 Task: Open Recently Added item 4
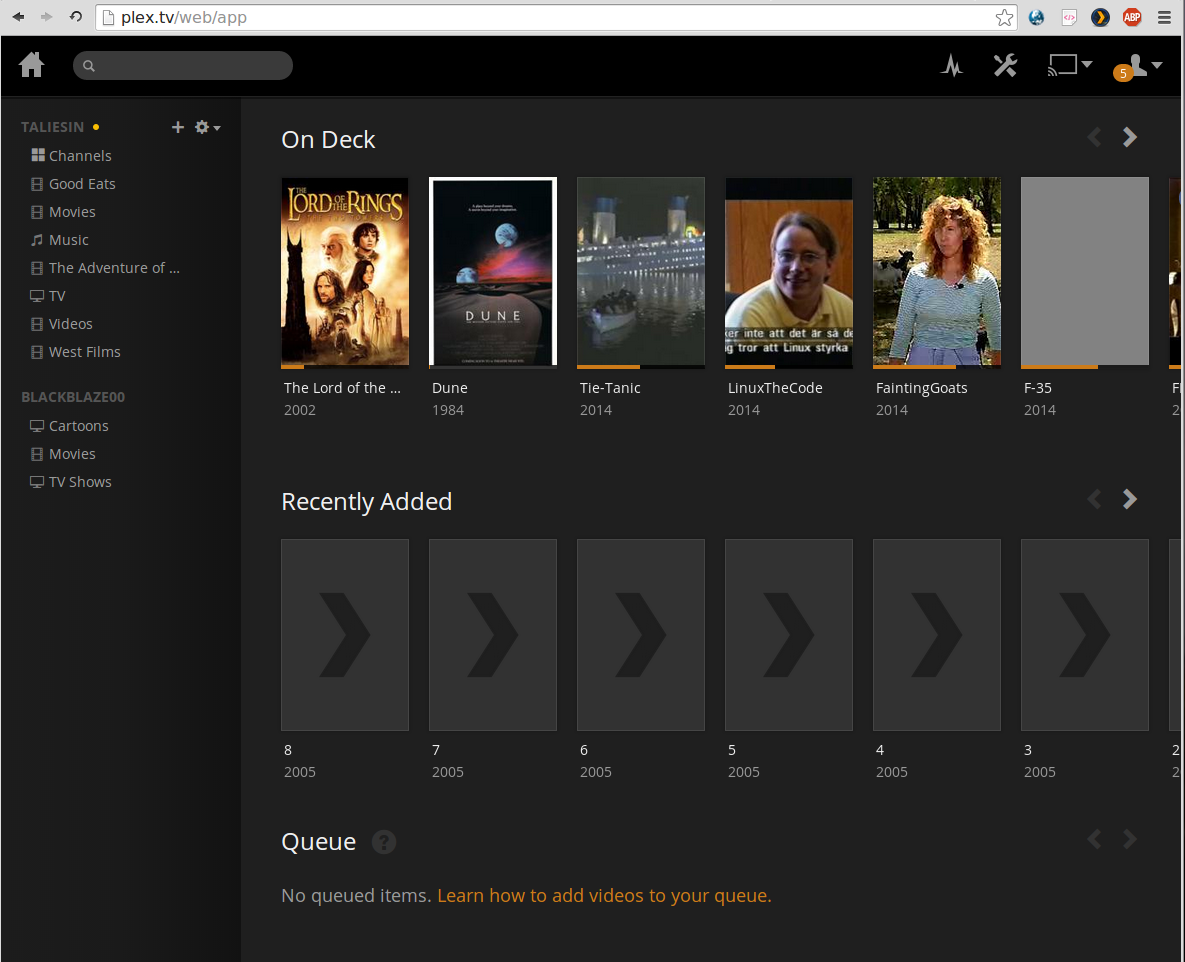[937, 635]
